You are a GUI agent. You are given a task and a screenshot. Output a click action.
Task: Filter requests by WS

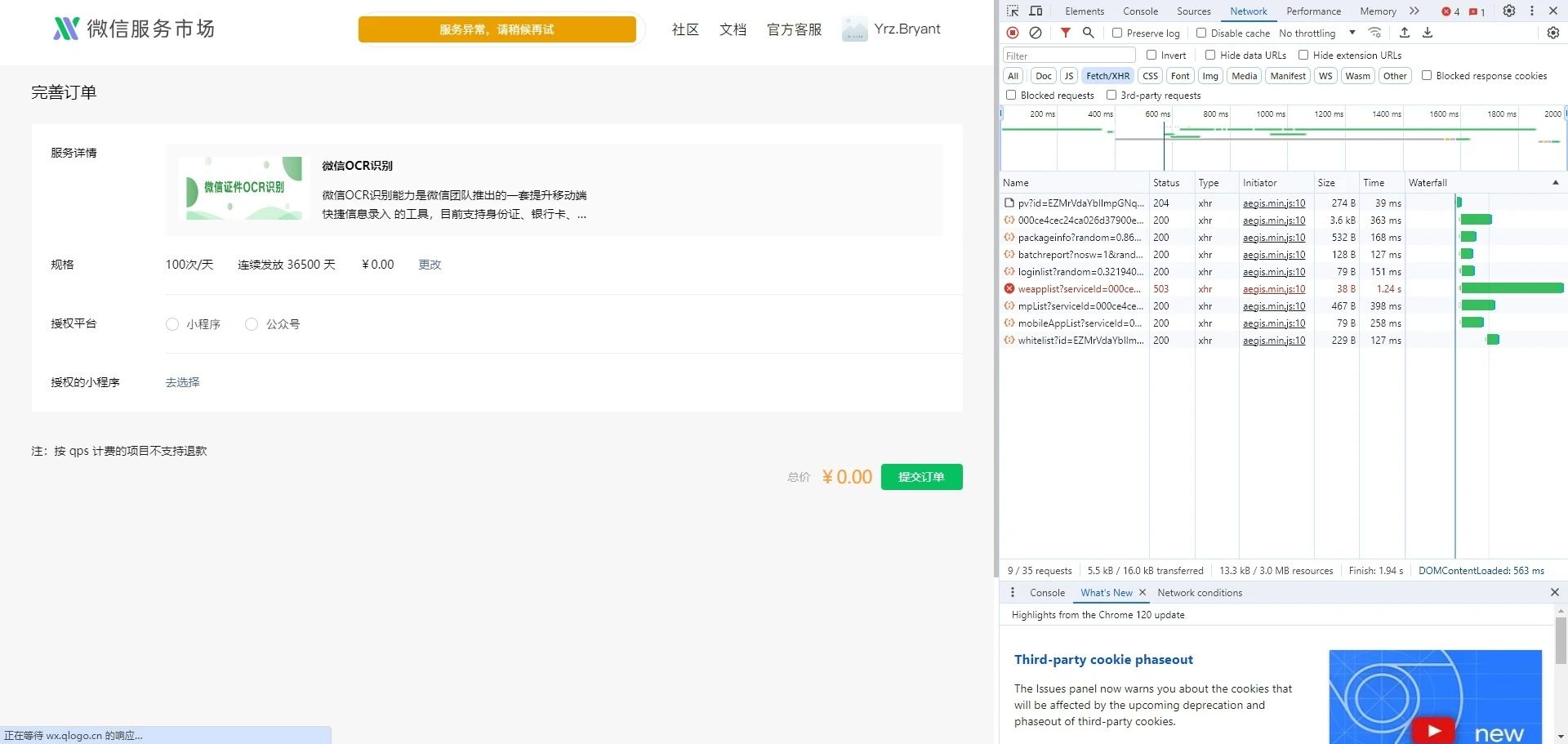pyautogui.click(x=1325, y=76)
